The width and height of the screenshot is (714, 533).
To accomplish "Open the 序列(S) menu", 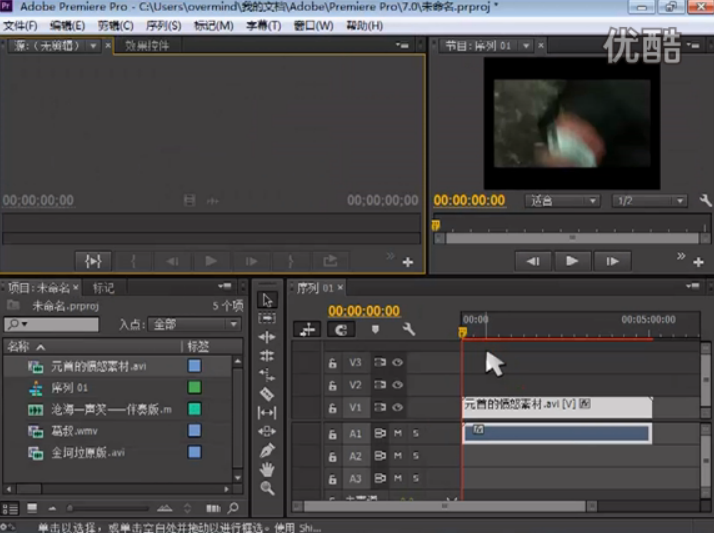I will (163, 26).
